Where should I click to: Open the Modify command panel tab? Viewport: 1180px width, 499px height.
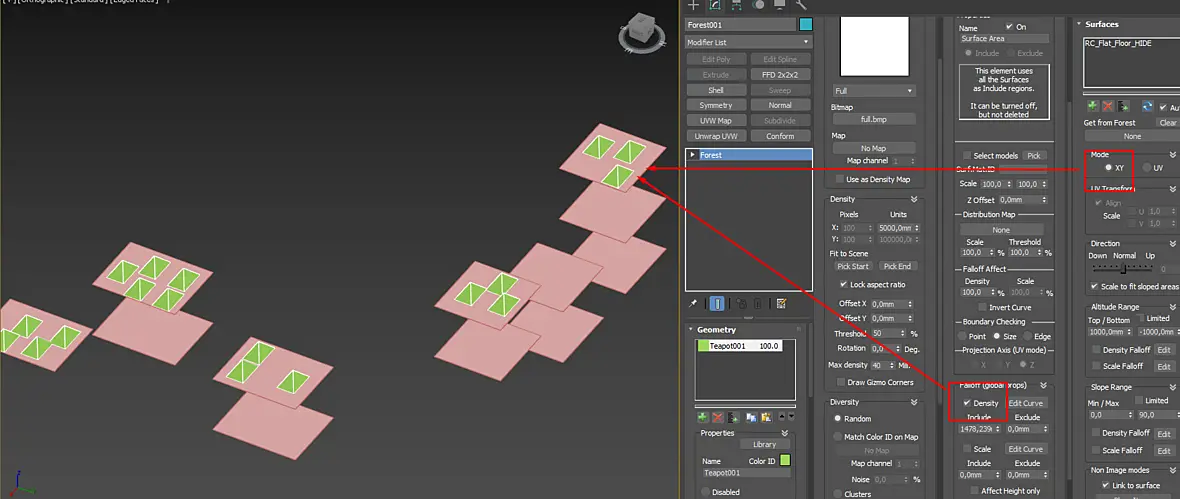715,5
